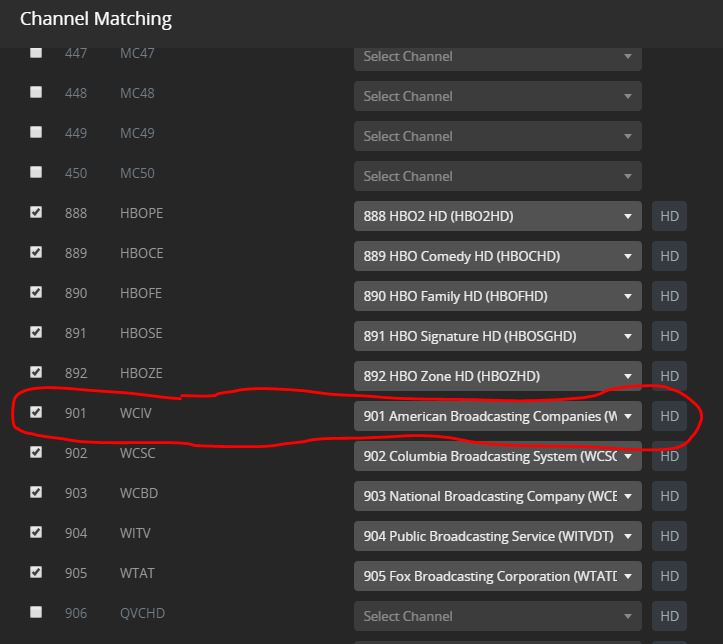Image resolution: width=723 pixels, height=644 pixels.
Task: Check the box for channel 447 MC47
Action: pos(36,52)
